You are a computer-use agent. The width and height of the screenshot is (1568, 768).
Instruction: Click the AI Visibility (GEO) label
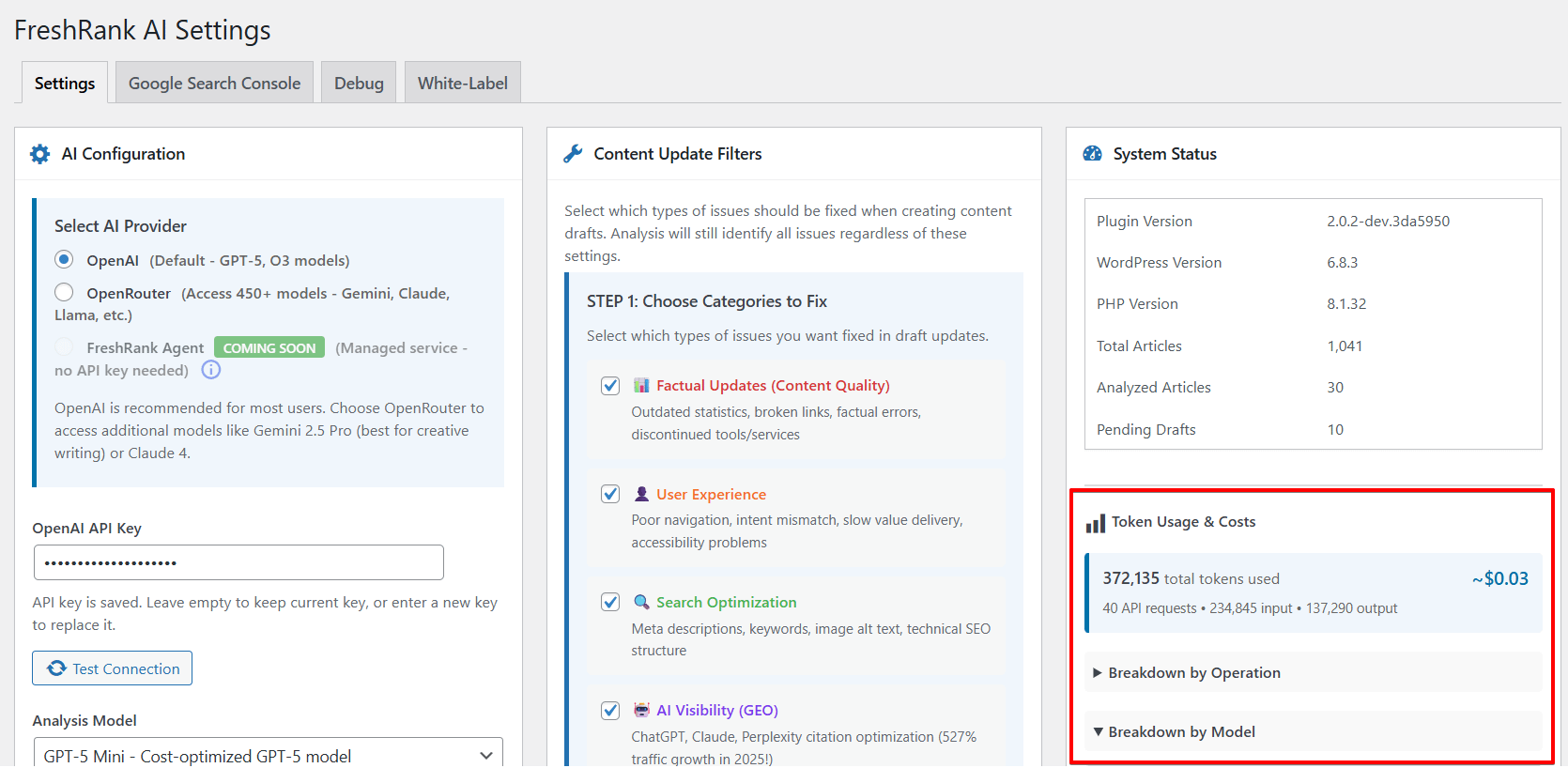click(x=716, y=710)
